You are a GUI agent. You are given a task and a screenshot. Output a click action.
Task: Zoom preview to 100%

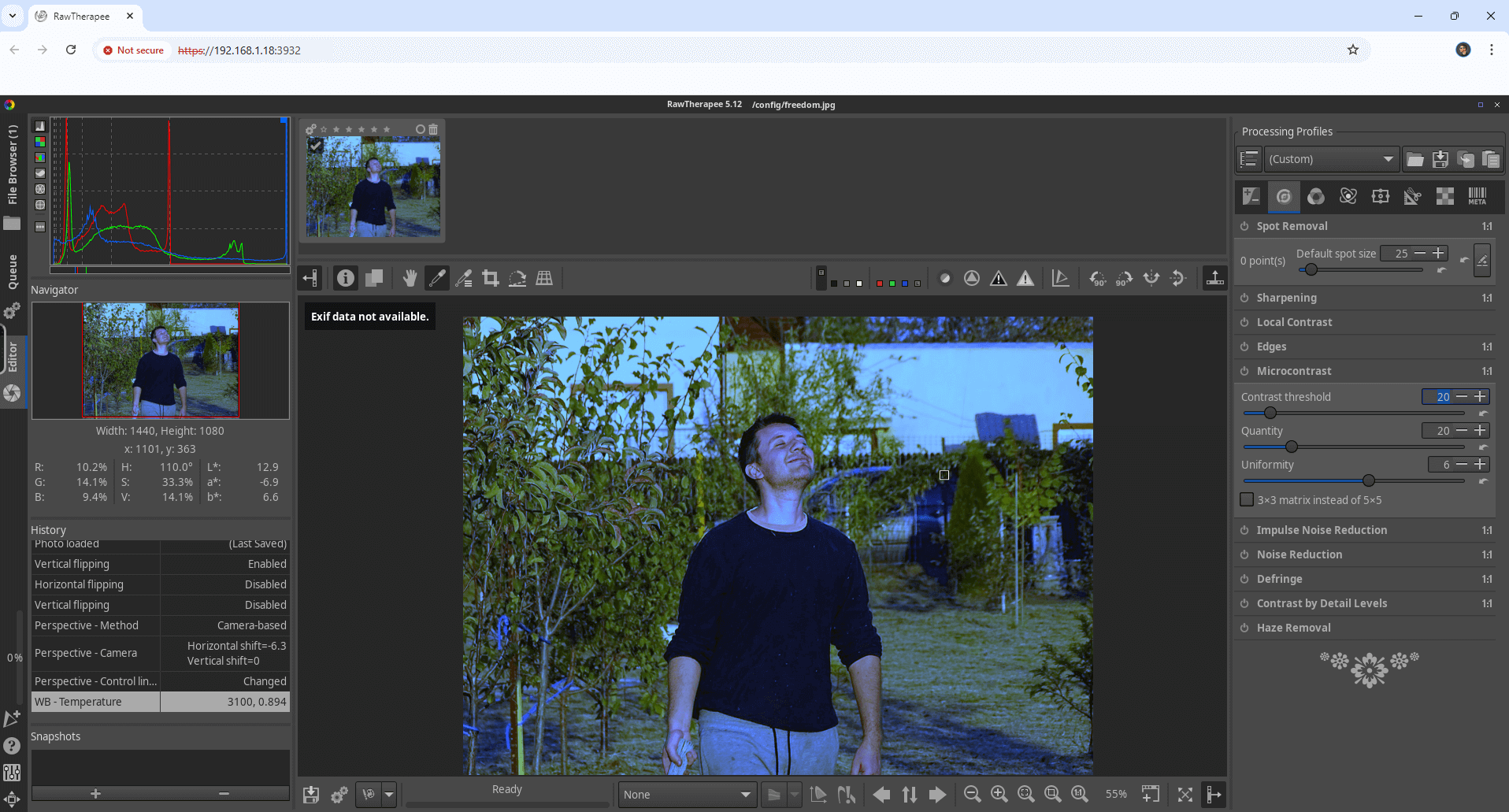pyautogui.click(x=1080, y=795)
